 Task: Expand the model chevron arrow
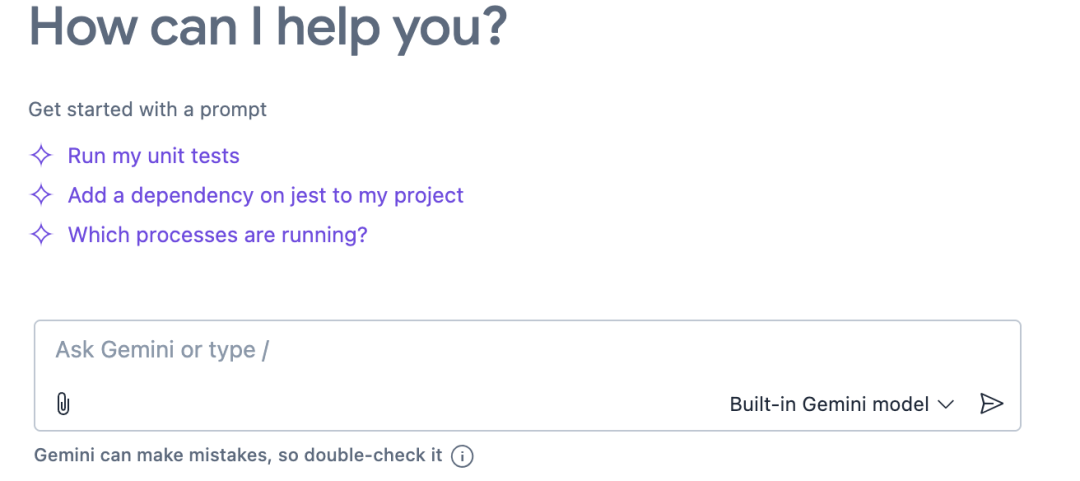tap(946, 405)
